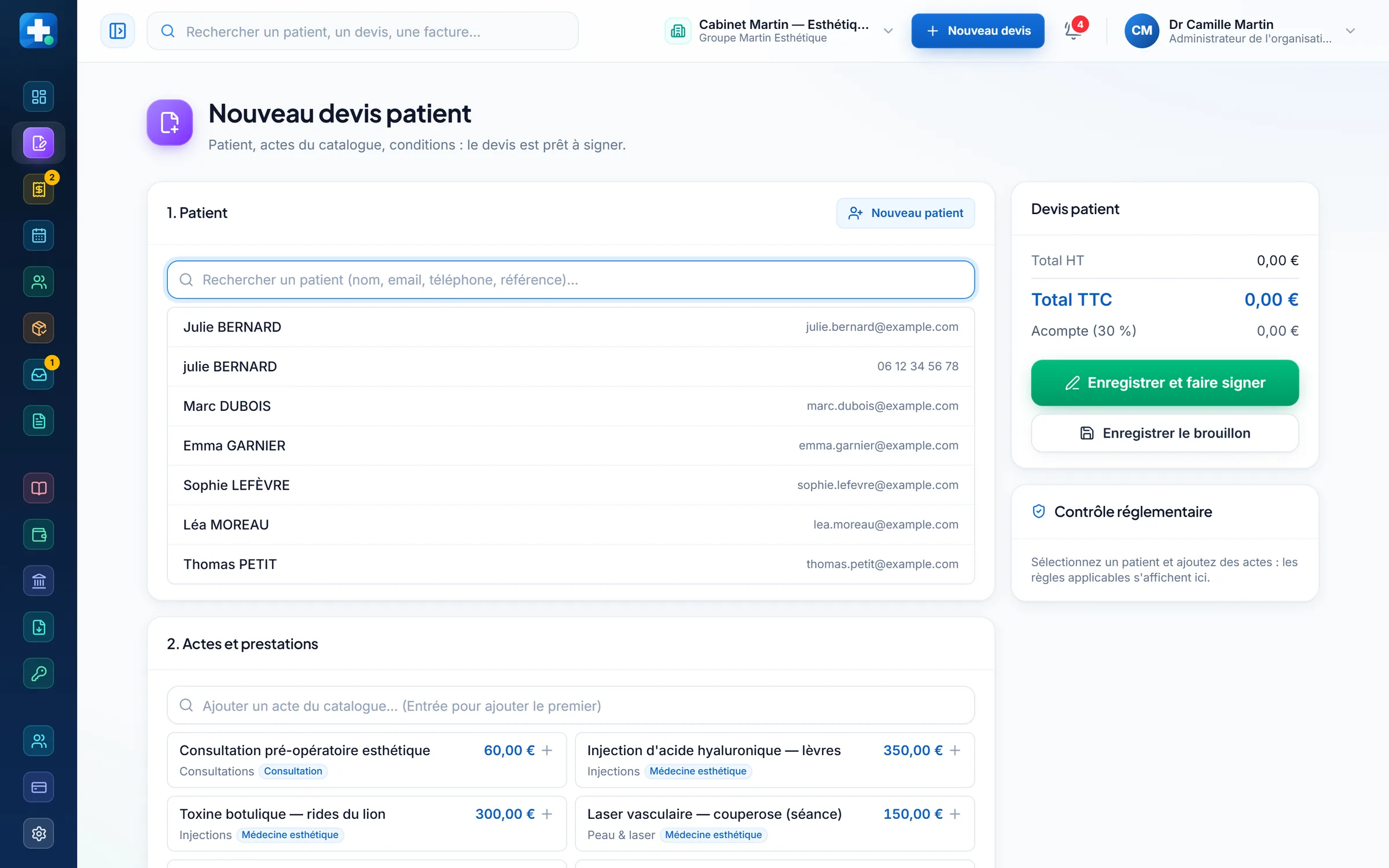1389x868 pixels.
Task: Select patient julie BERNARD with phone 06 12 34 56 78
Action: tap(571, 366)
